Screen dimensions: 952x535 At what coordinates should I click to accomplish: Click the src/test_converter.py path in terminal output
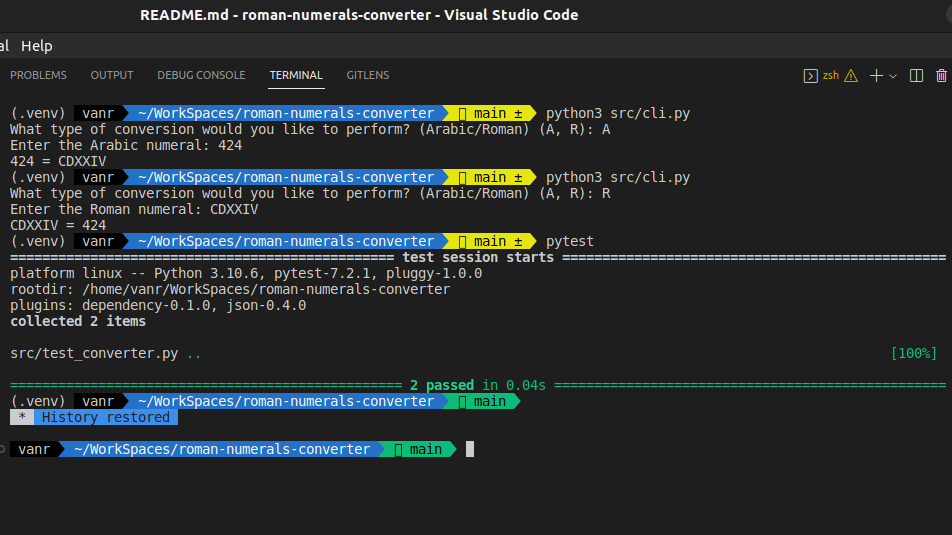pos(94,353)
